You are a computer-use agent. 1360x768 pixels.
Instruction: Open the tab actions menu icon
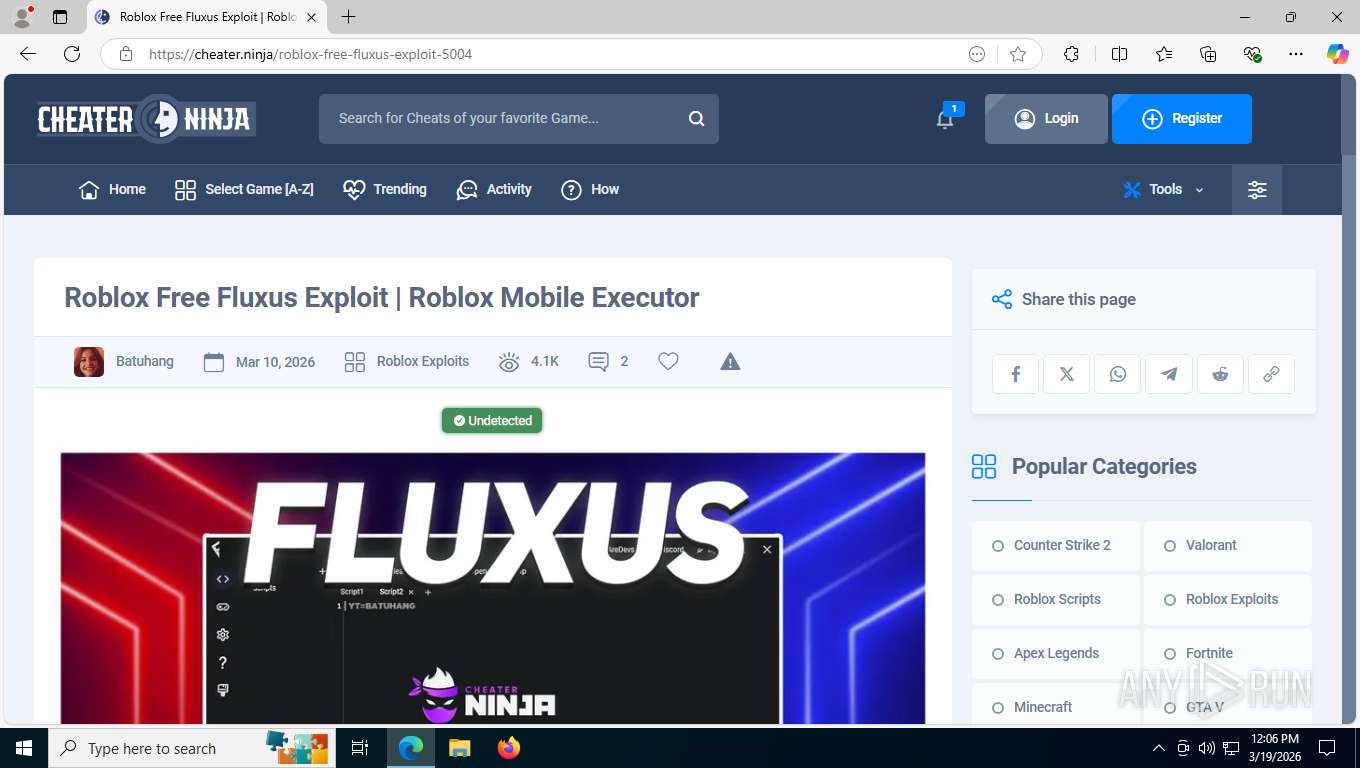(60, 17)
